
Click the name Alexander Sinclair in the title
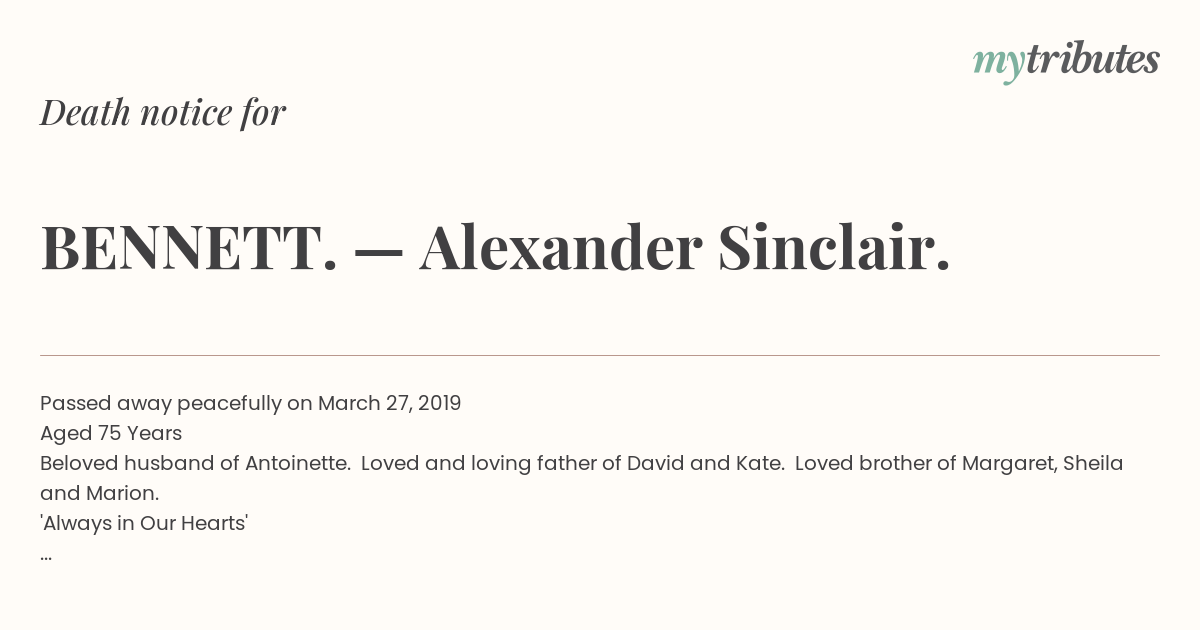pos(685,247)
